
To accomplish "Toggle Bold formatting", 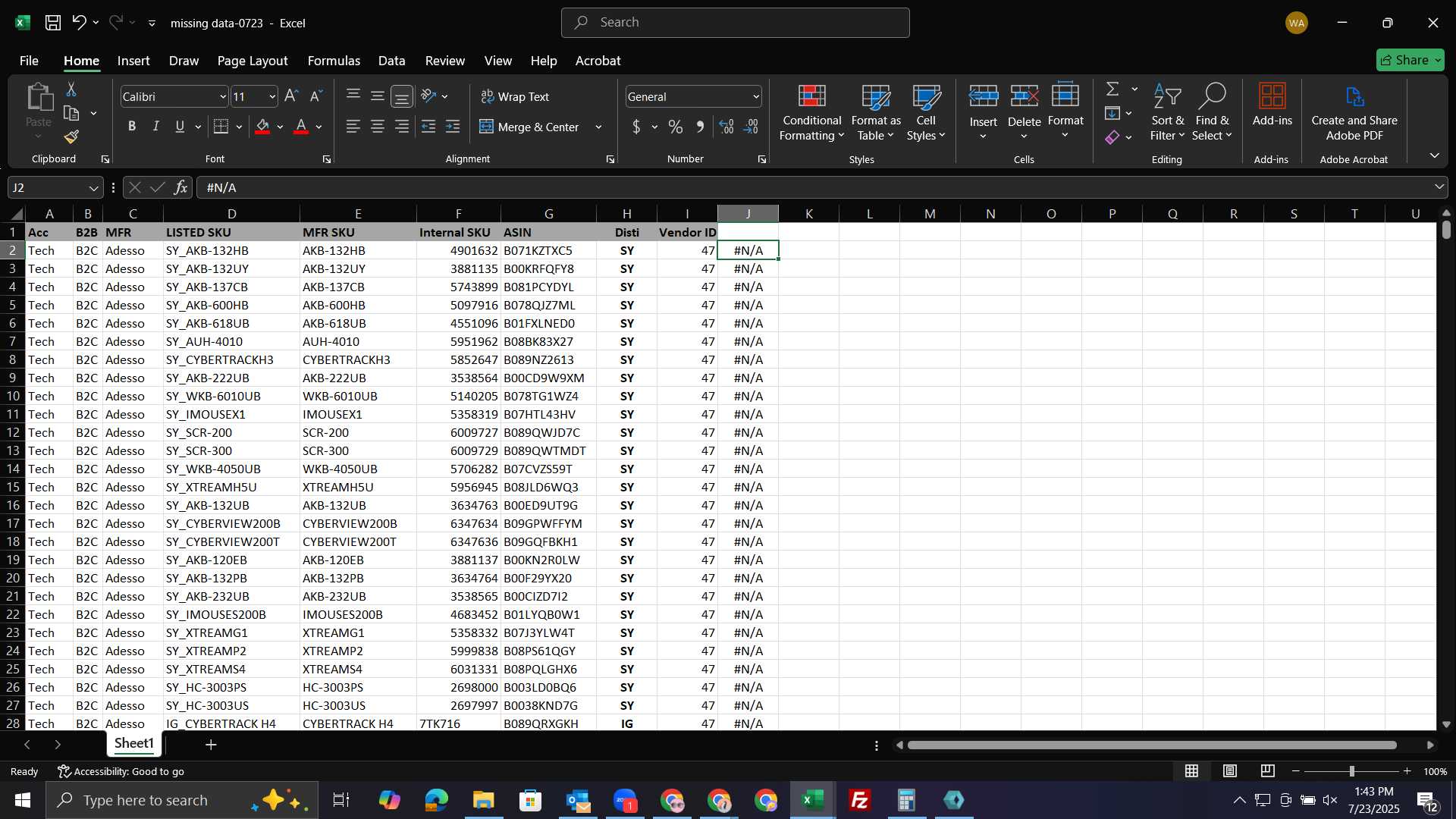I will pyautogui.click(x=132, y=127).
